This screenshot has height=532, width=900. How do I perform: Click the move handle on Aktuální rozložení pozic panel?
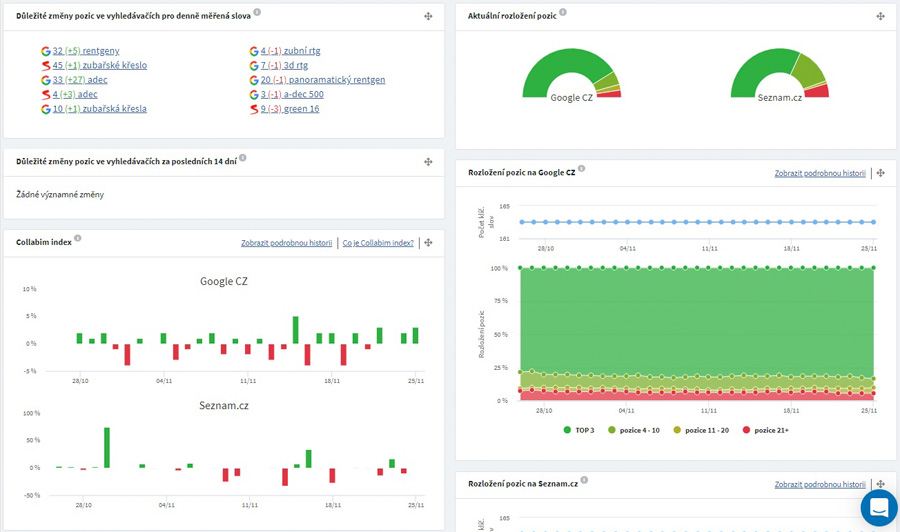pyautogui.click(x=880, y=17)
